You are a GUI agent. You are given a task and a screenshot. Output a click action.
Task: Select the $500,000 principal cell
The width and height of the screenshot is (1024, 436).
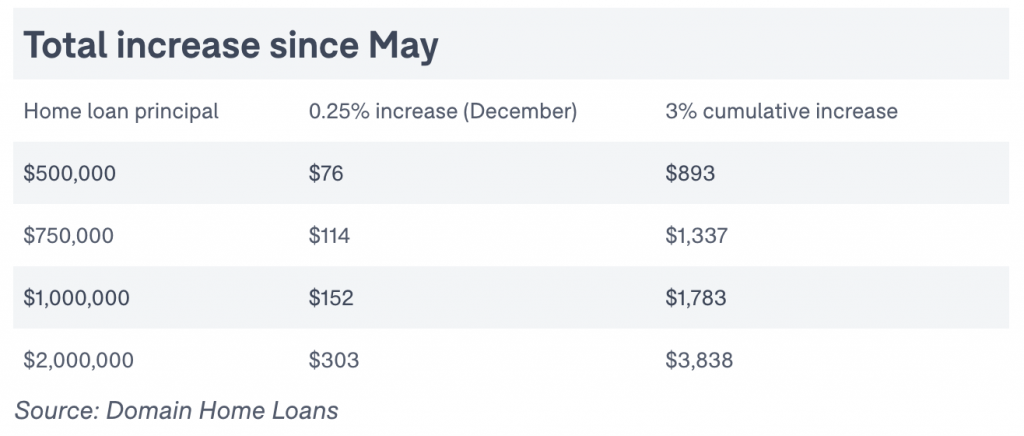[x=69, y=173]
